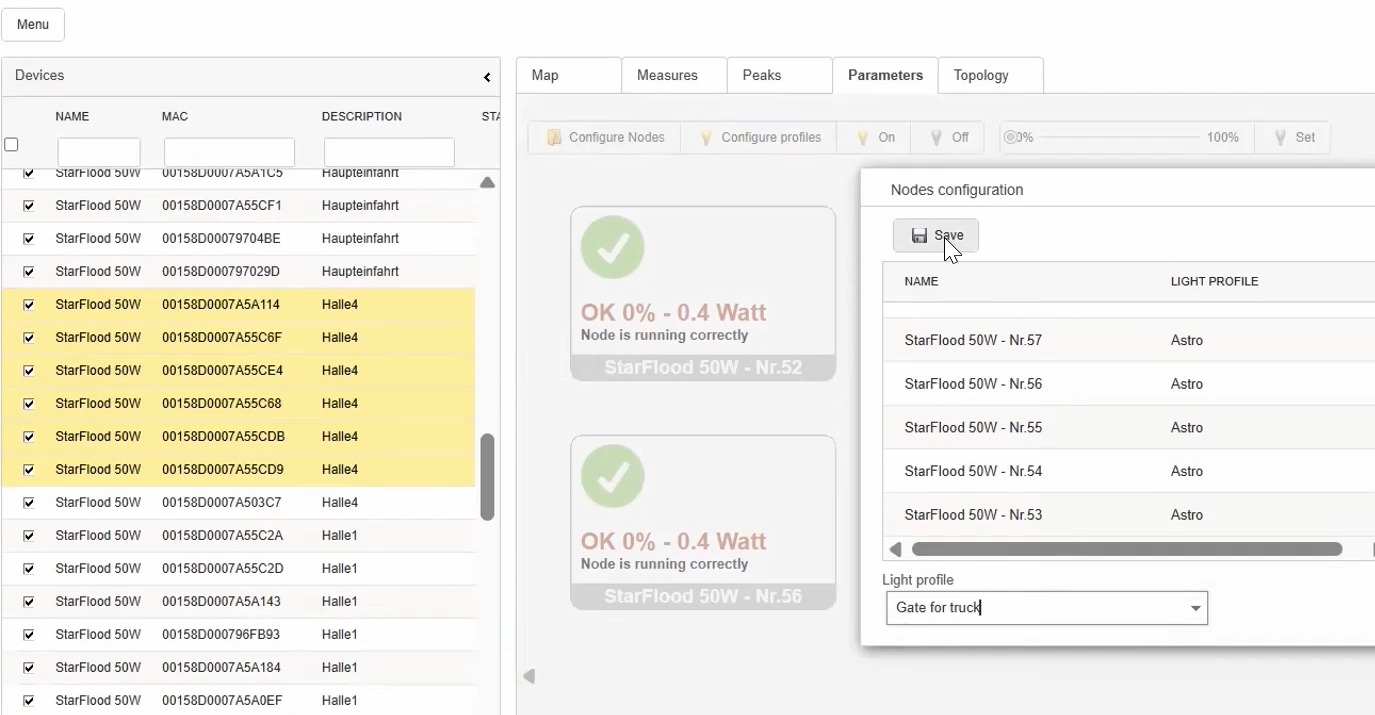Click the NAME column header in Devices
The height and width of the screenshot is (715, 1375).
(x=72, y=117)
